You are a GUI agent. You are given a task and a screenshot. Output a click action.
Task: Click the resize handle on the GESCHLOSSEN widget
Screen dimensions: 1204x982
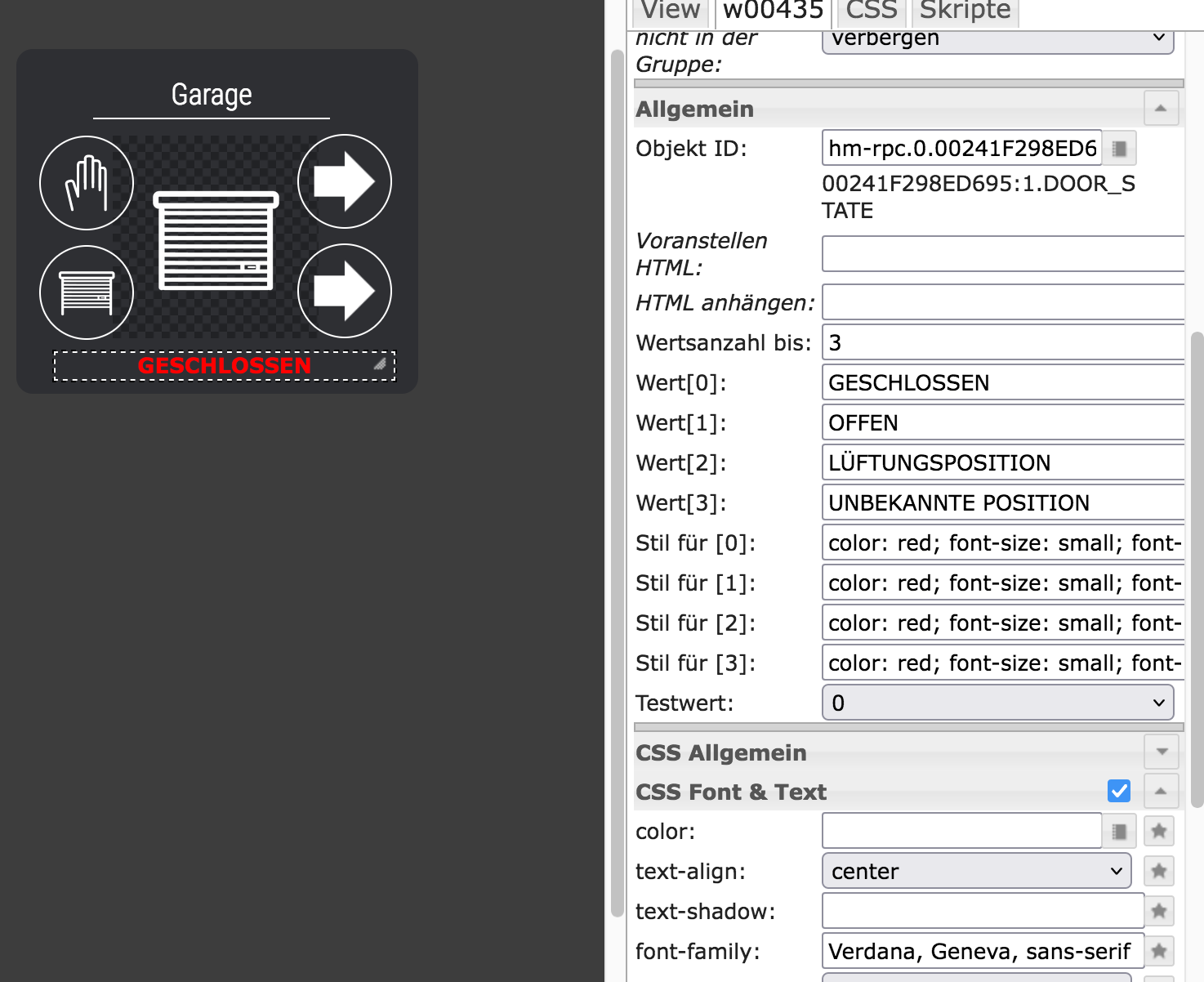[x=380, y=364]
